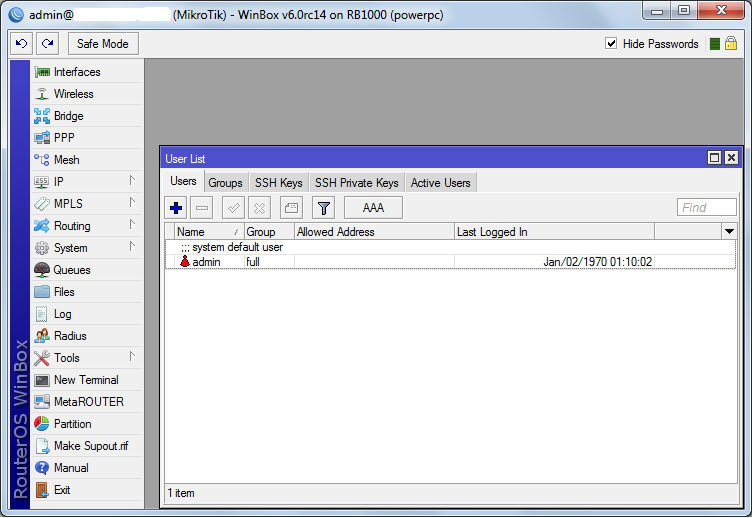Toggle Hide Passwords checkbox
The image size is (756, 518).
[611, 43]
